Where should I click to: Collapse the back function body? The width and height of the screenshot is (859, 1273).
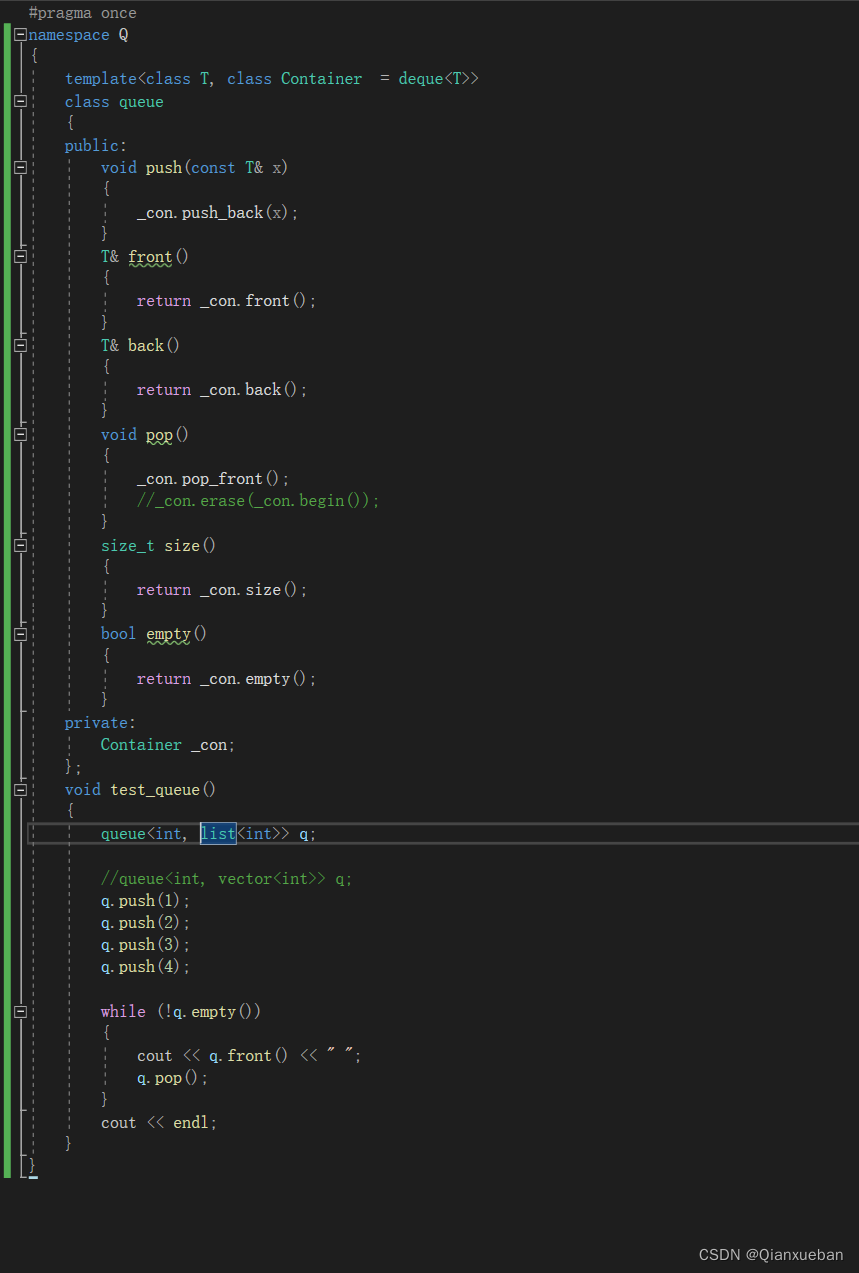click(x=19, y=345)
